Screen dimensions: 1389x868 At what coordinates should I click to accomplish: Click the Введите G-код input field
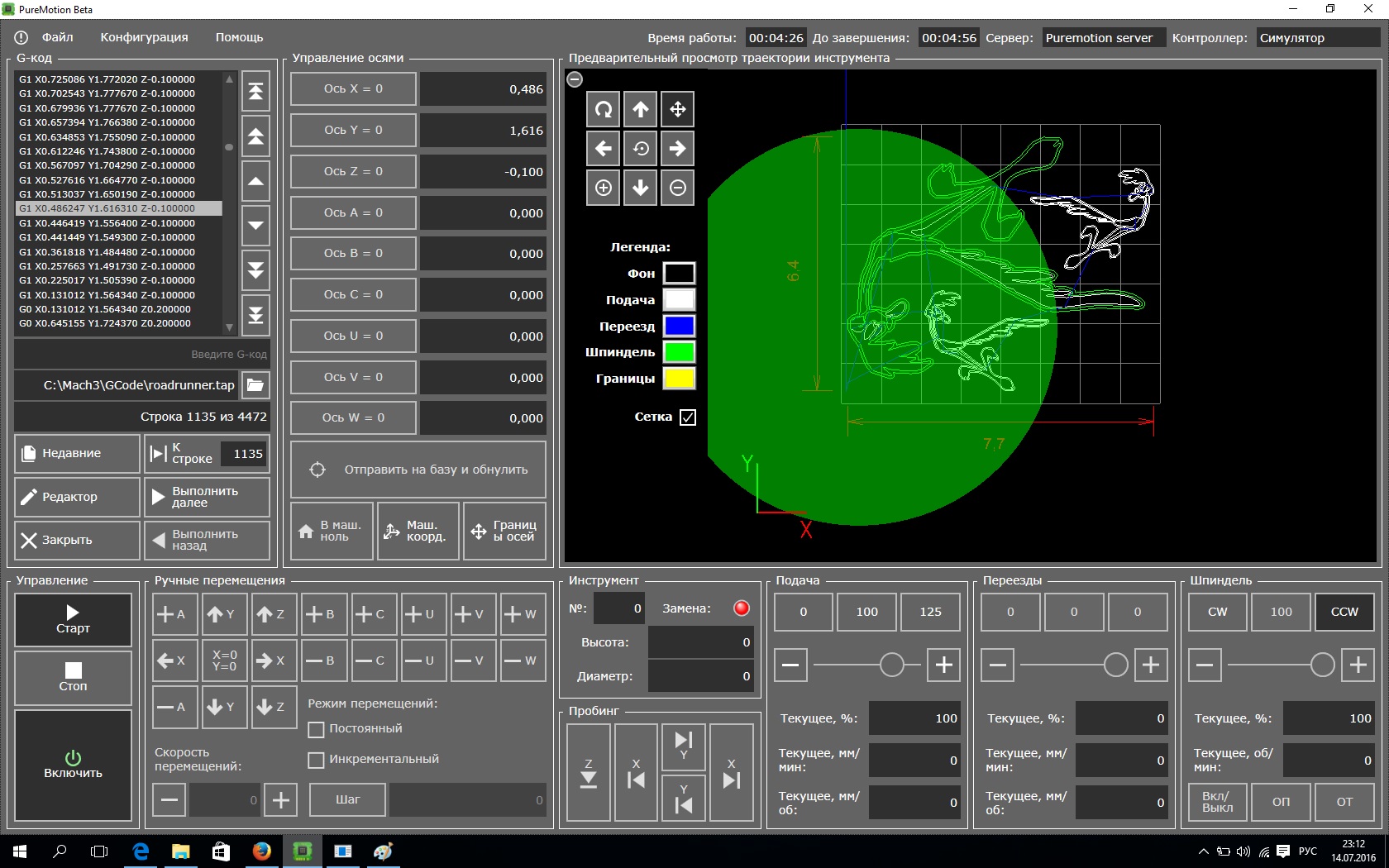(141, 354)
